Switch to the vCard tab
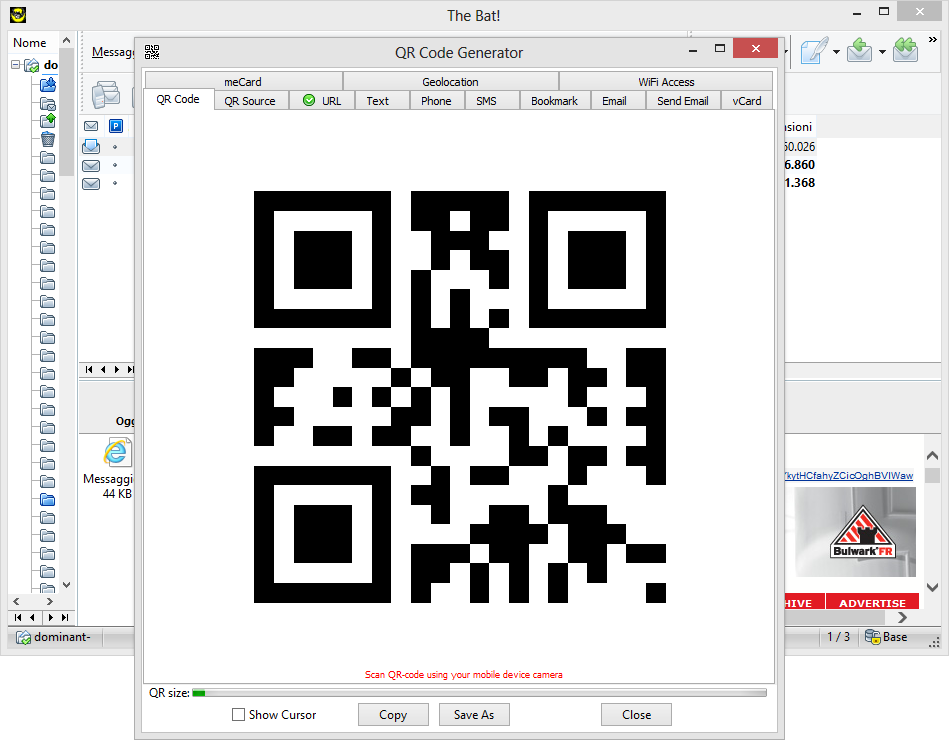The image size is (949, 740). click(x=747, y=101)
